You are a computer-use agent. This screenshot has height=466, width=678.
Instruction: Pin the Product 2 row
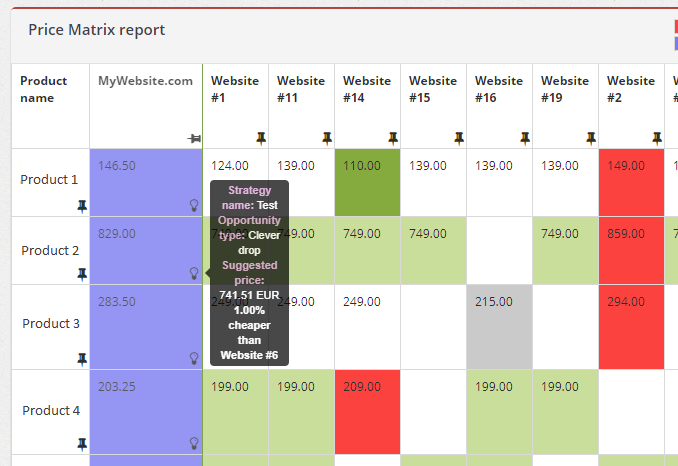coord(82,274)
